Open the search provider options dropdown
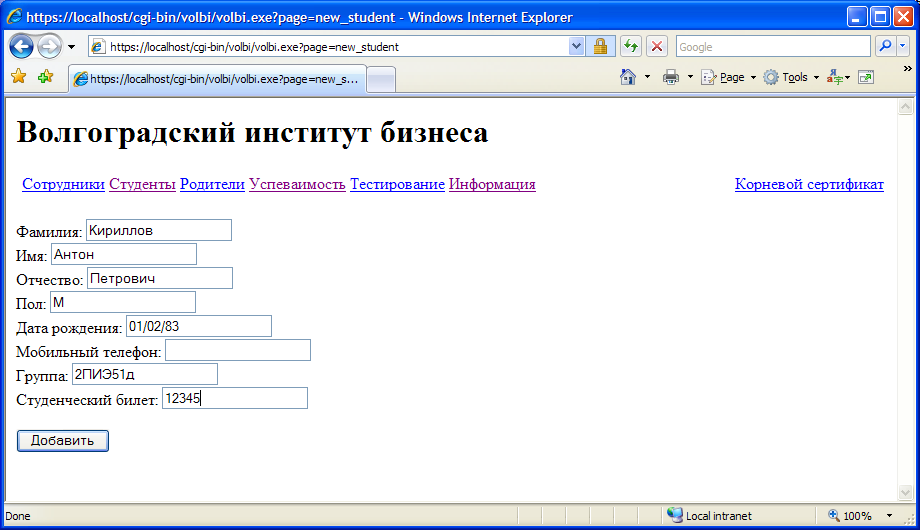Image resolution: width=920 pixels, height=530 pixels. coord(903,46)
